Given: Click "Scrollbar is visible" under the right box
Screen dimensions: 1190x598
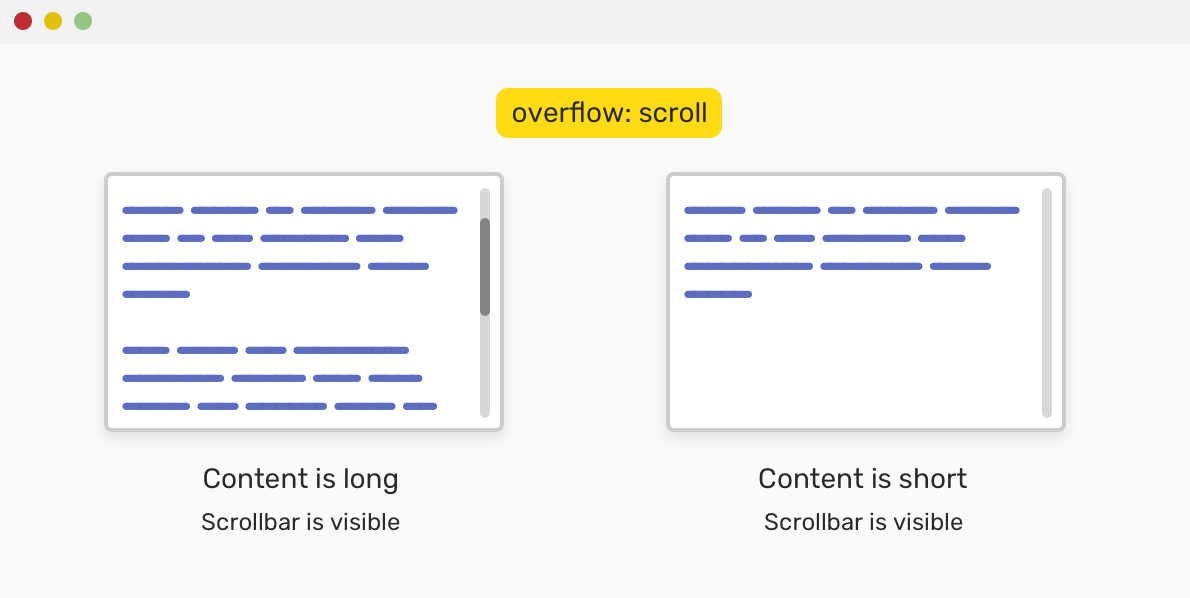Looking at the screenshot, I should click(x=863, y=522).
